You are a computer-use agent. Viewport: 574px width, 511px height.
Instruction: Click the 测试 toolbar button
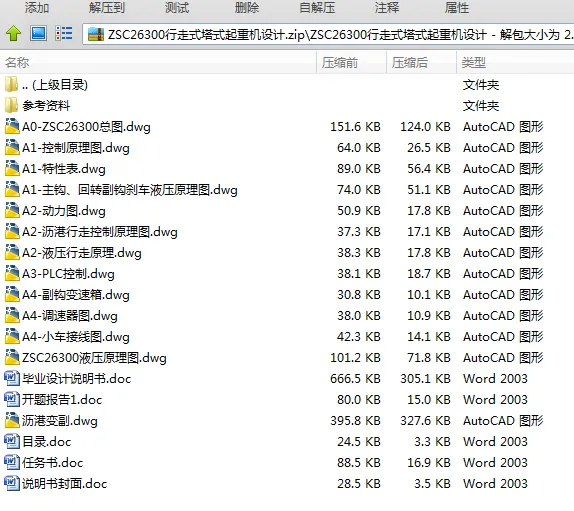tap(177, 7)
